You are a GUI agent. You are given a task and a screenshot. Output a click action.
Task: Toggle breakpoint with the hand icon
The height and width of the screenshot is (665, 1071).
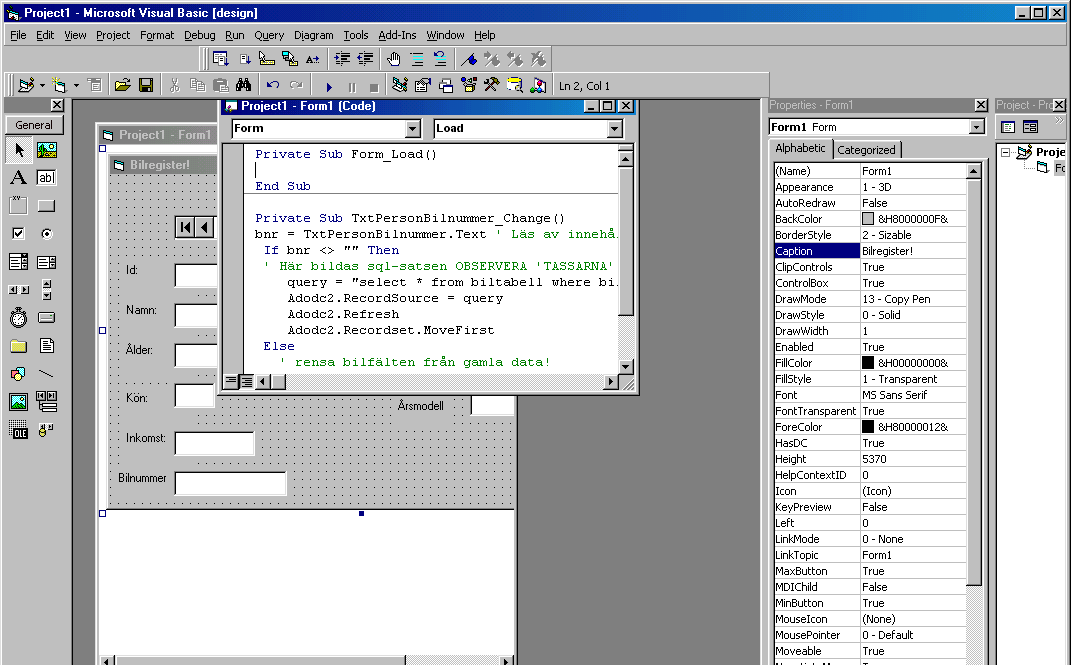[393, 59]
